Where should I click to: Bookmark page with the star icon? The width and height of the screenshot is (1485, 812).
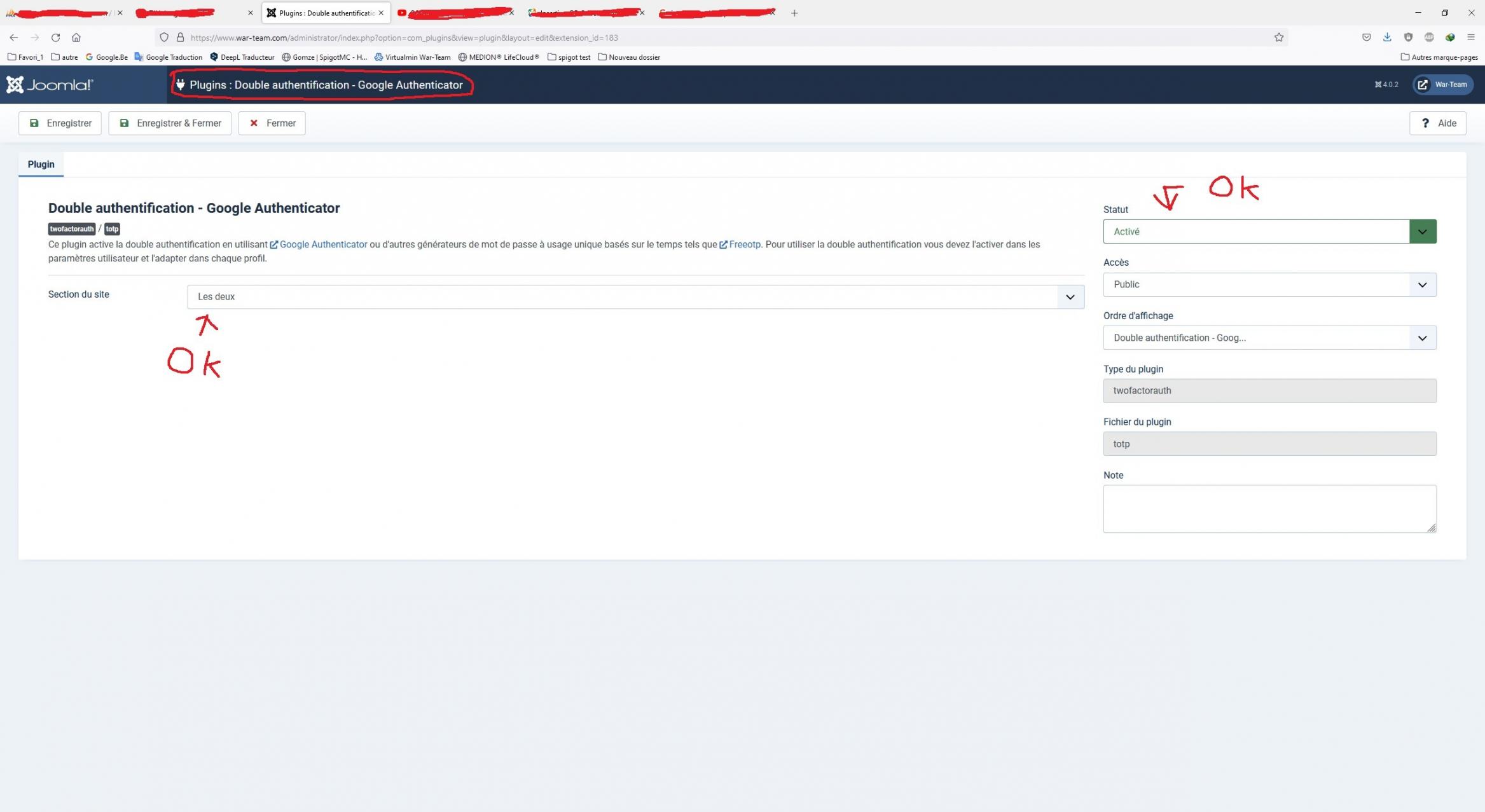tap(1279, 38)
